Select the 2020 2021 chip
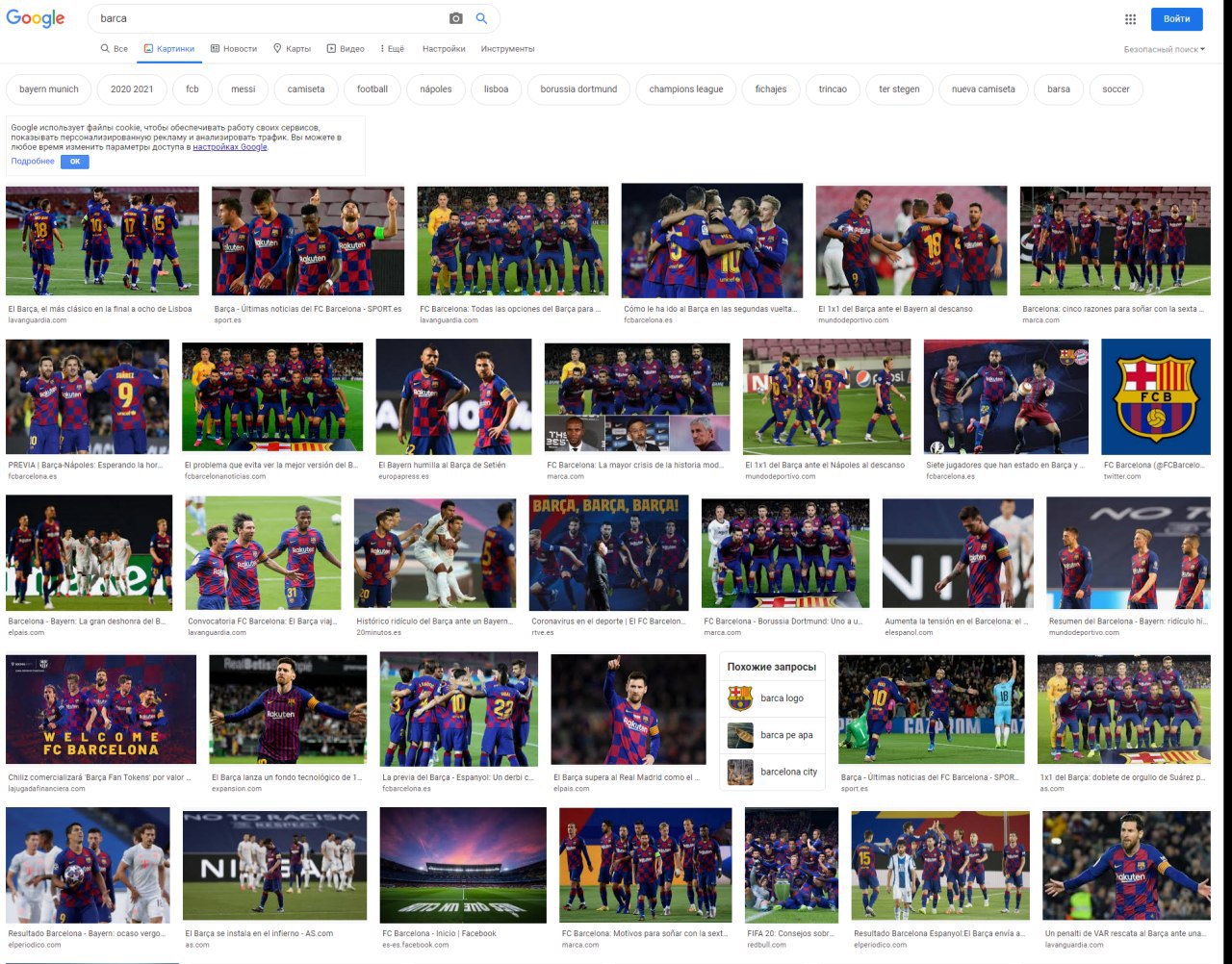Viewport: 1232px width, 964px height. pos(132,89)
